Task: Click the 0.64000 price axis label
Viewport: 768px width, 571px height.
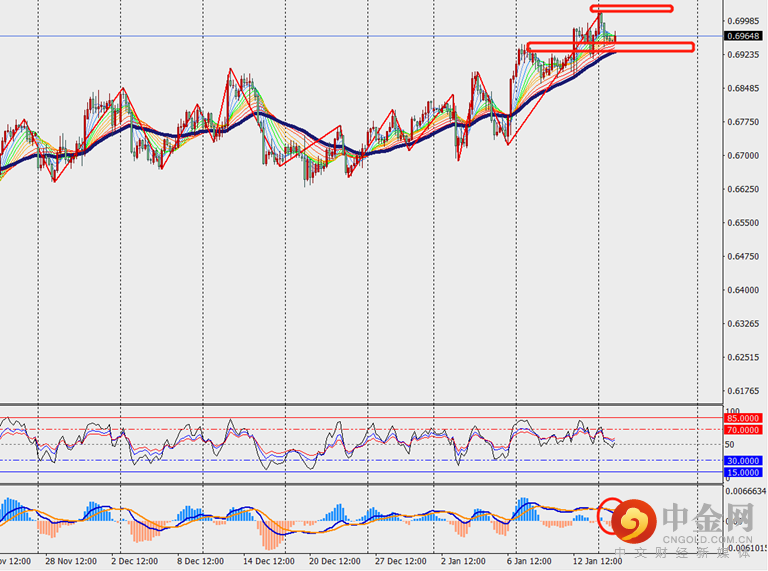Action: (x=741, y=291)
